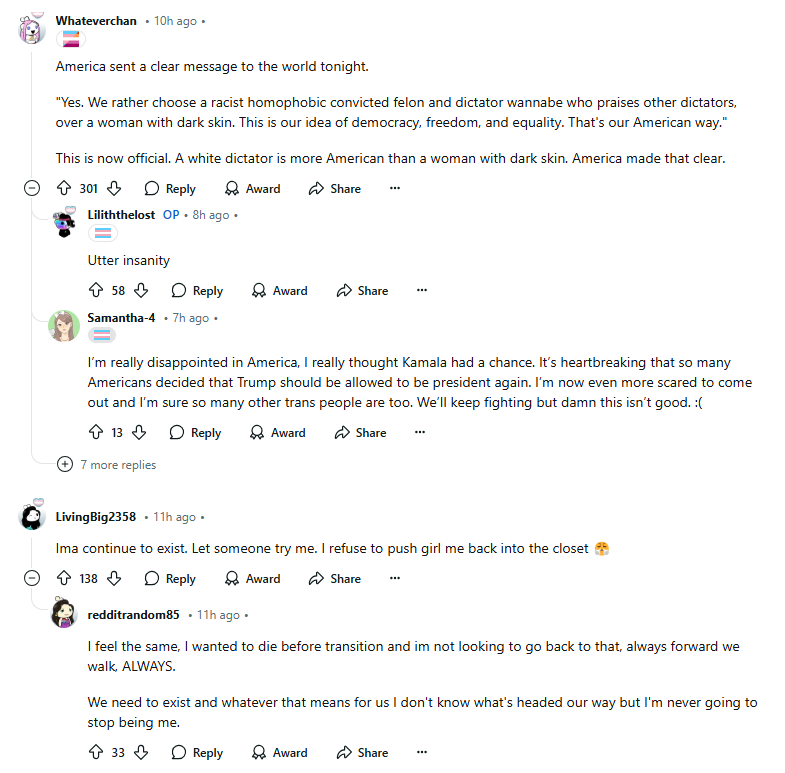Downvote redditrandom85's comment
Viewport: 785px width, 773px height.
click(x=141, y=752)
